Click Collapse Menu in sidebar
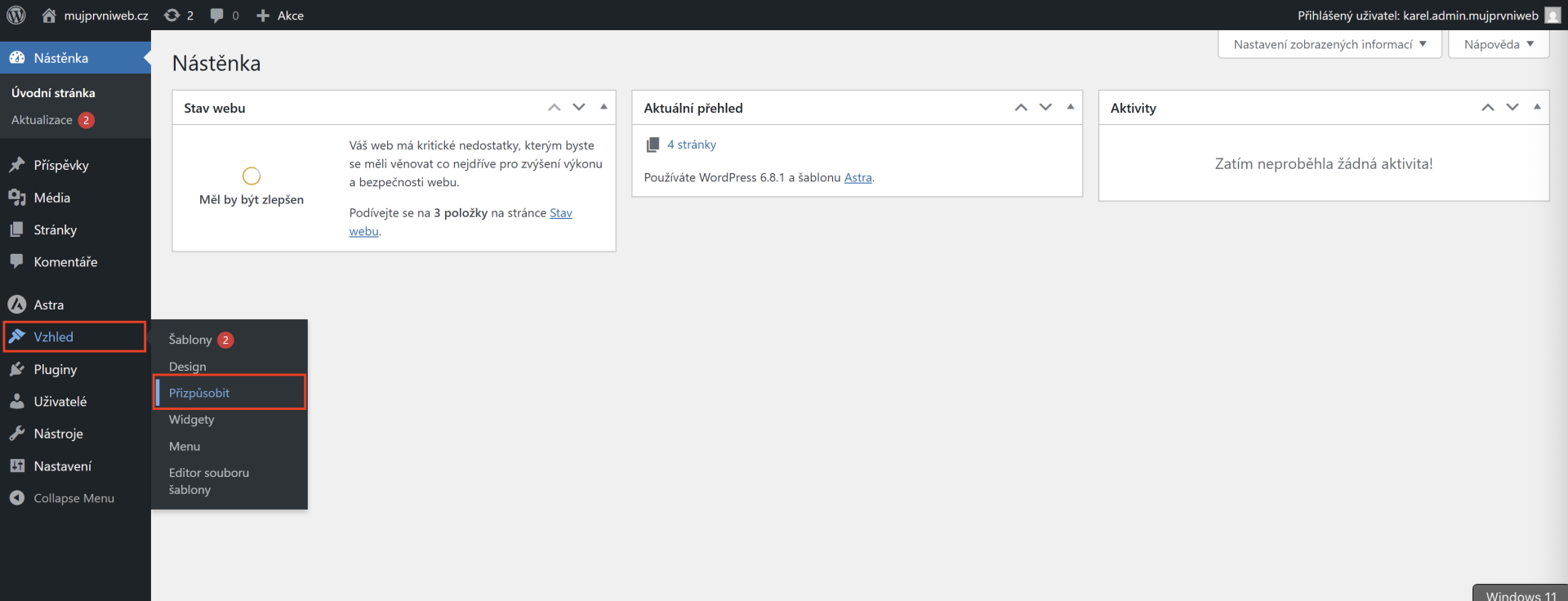 click(x=73, y=498)
